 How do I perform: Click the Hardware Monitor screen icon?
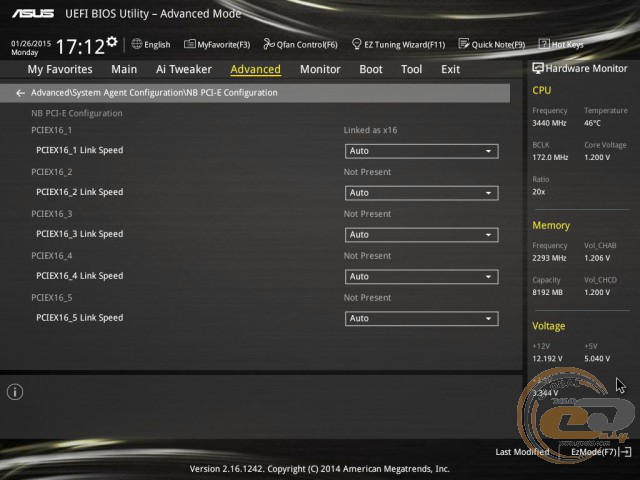click(538, 68)
